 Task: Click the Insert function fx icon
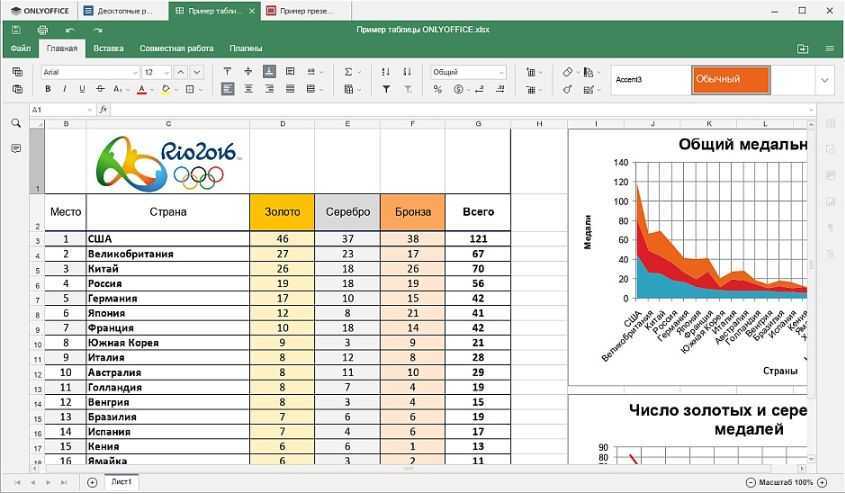click(103, 109)
